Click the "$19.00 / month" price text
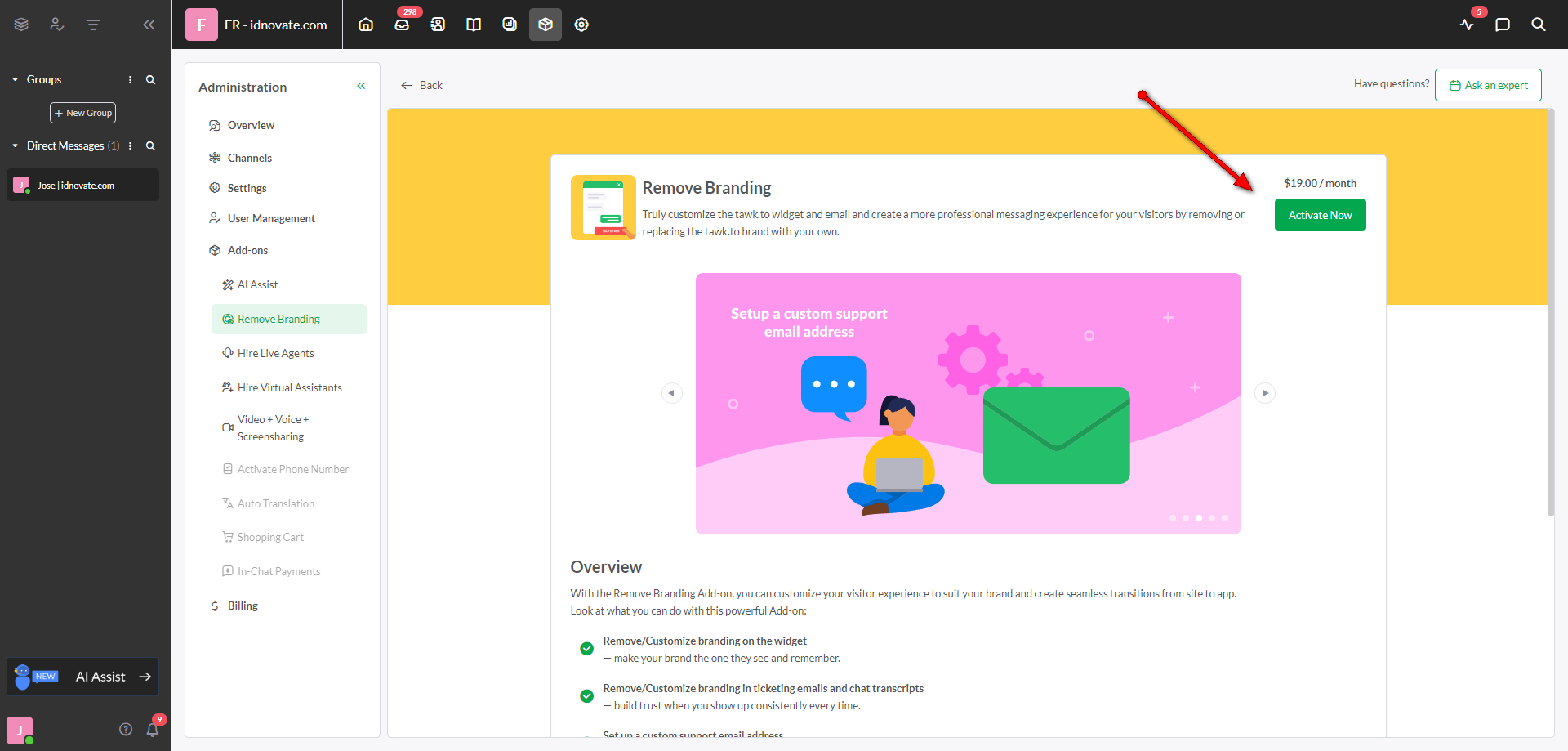 [x=1320, y=183]
